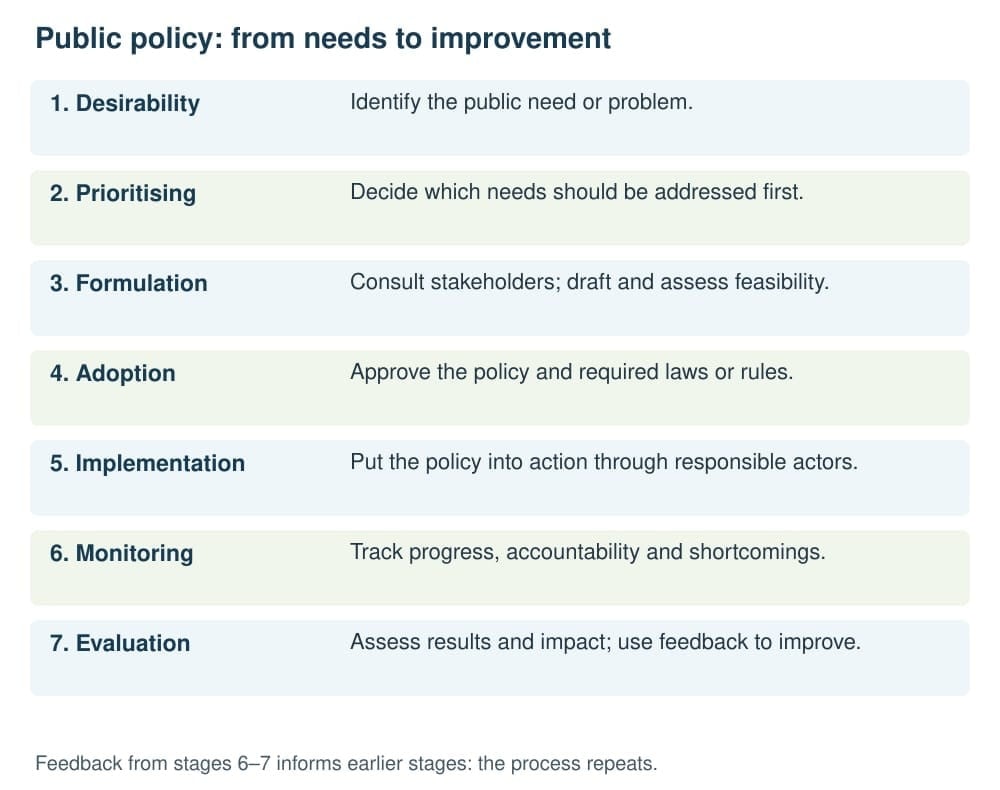Click the footnote about feedback from stages 6–7

click(346, 763)
